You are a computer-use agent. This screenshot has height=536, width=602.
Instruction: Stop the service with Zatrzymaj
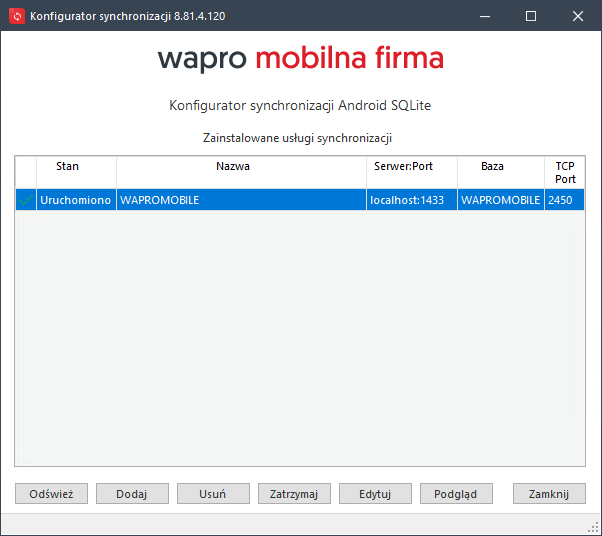tap(294, 494)
